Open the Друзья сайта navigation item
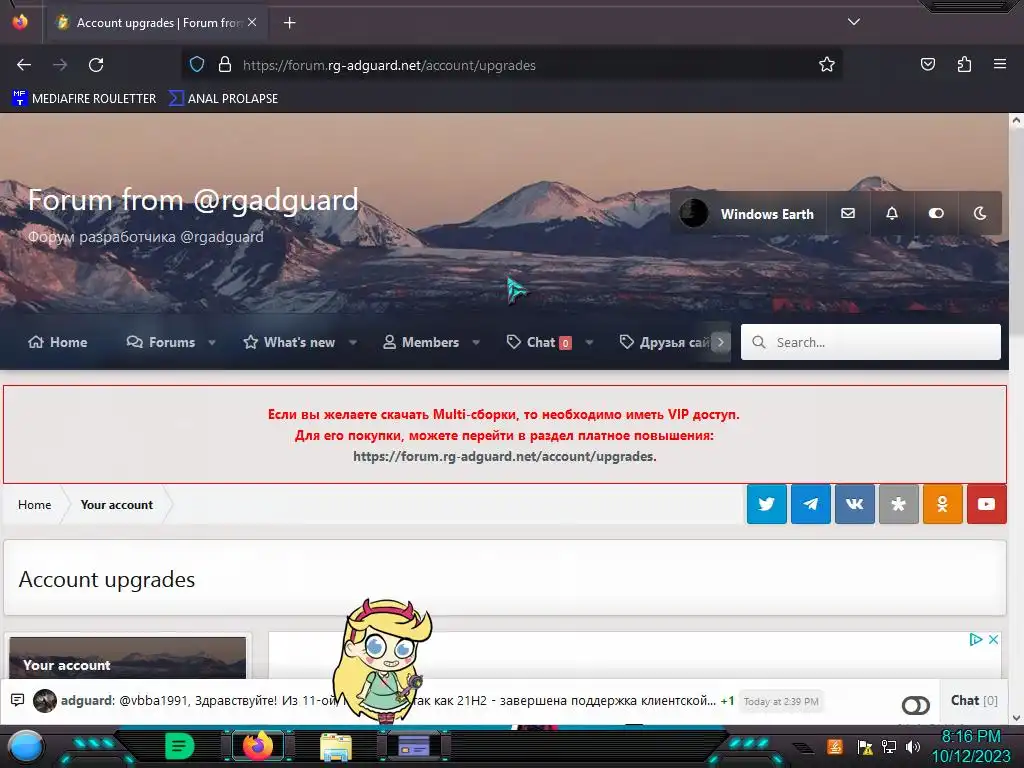1024x768 pixels. coord(664,342)
